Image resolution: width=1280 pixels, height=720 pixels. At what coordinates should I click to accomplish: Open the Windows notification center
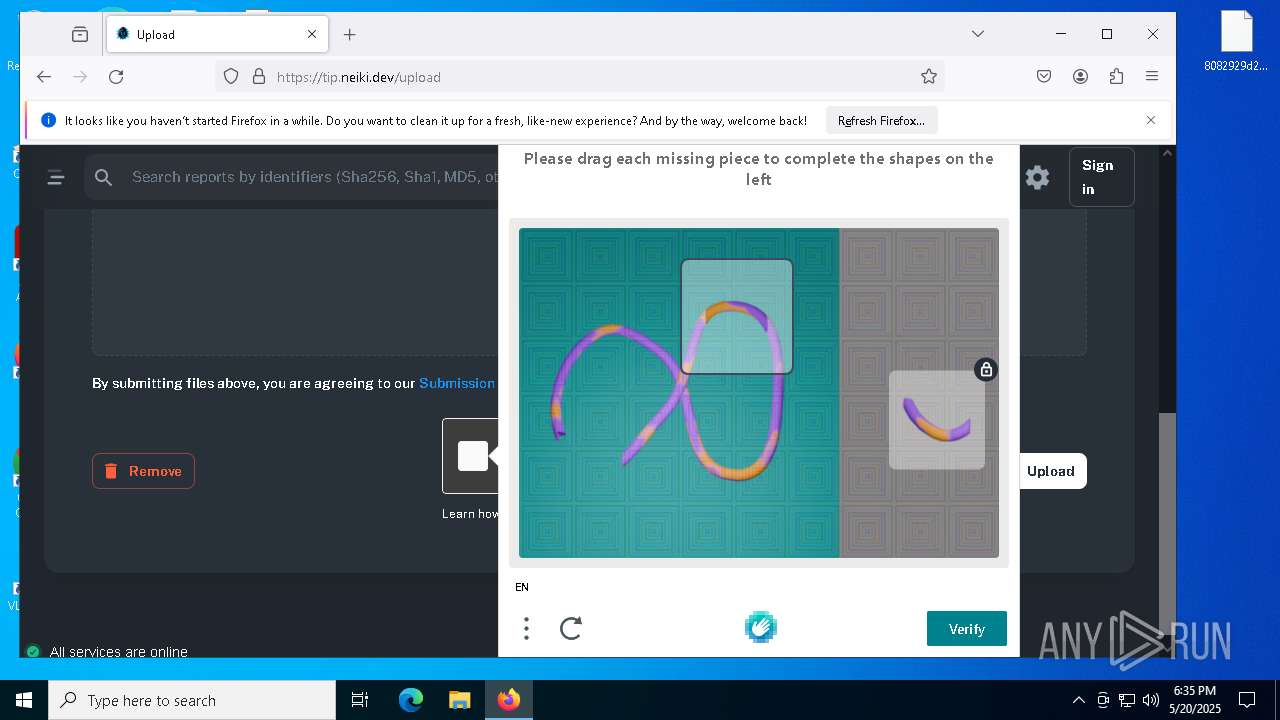click(x=1248, y=700)
